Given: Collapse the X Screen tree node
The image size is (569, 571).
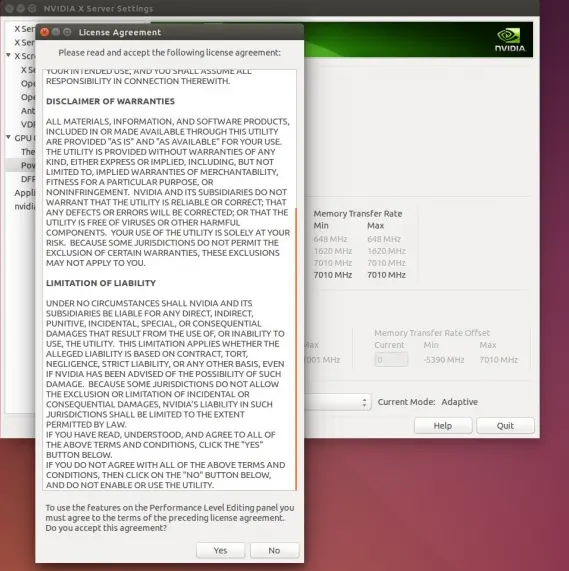Looking at the screenshot, I should [x=8, y=55].
